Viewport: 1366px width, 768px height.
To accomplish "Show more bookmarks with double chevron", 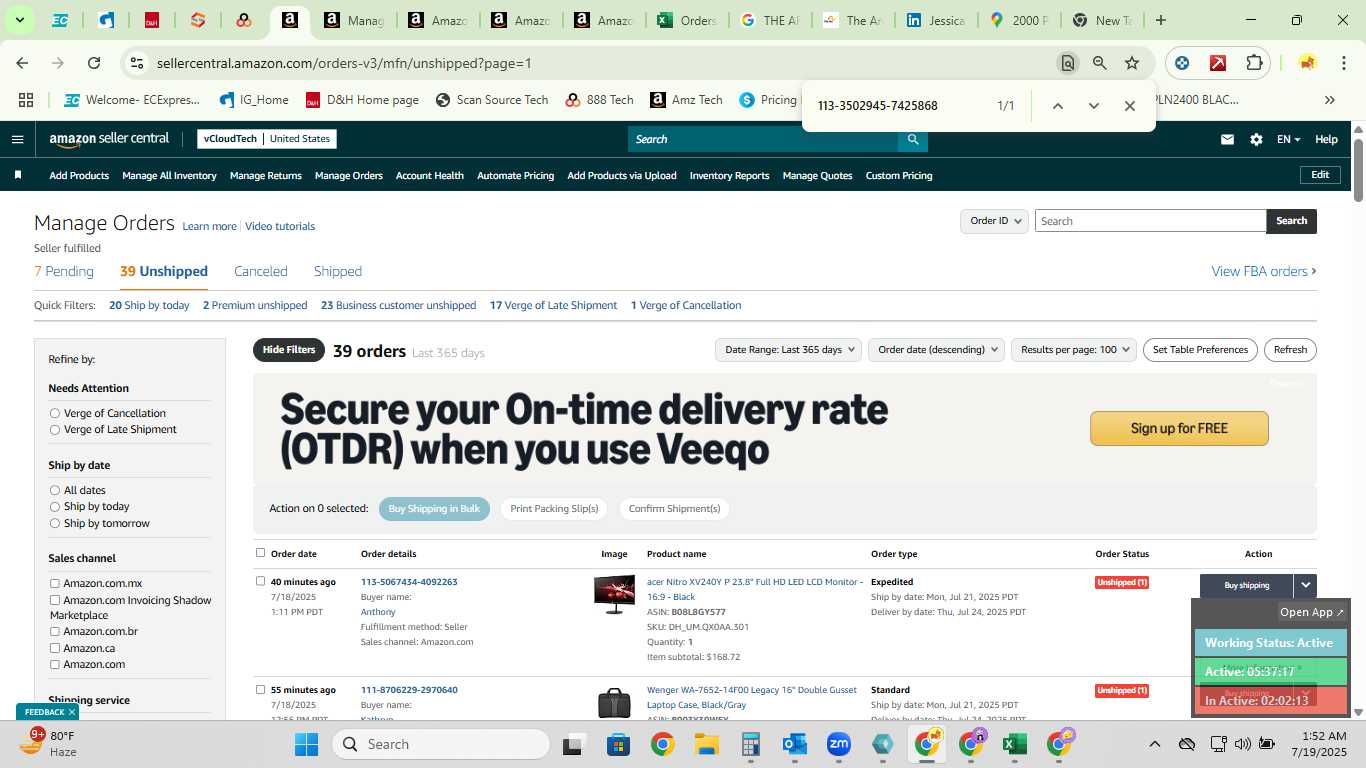I will tap(1329, 100).
